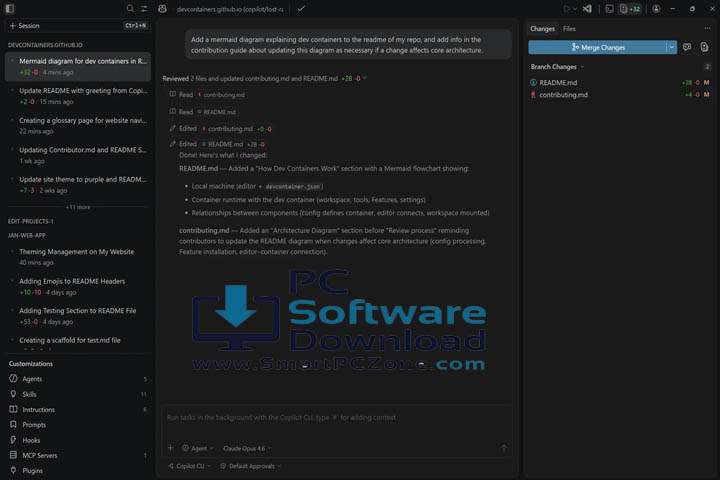Open Adding Testing Section to README session
720x480 pixels.
coord(78,316)
